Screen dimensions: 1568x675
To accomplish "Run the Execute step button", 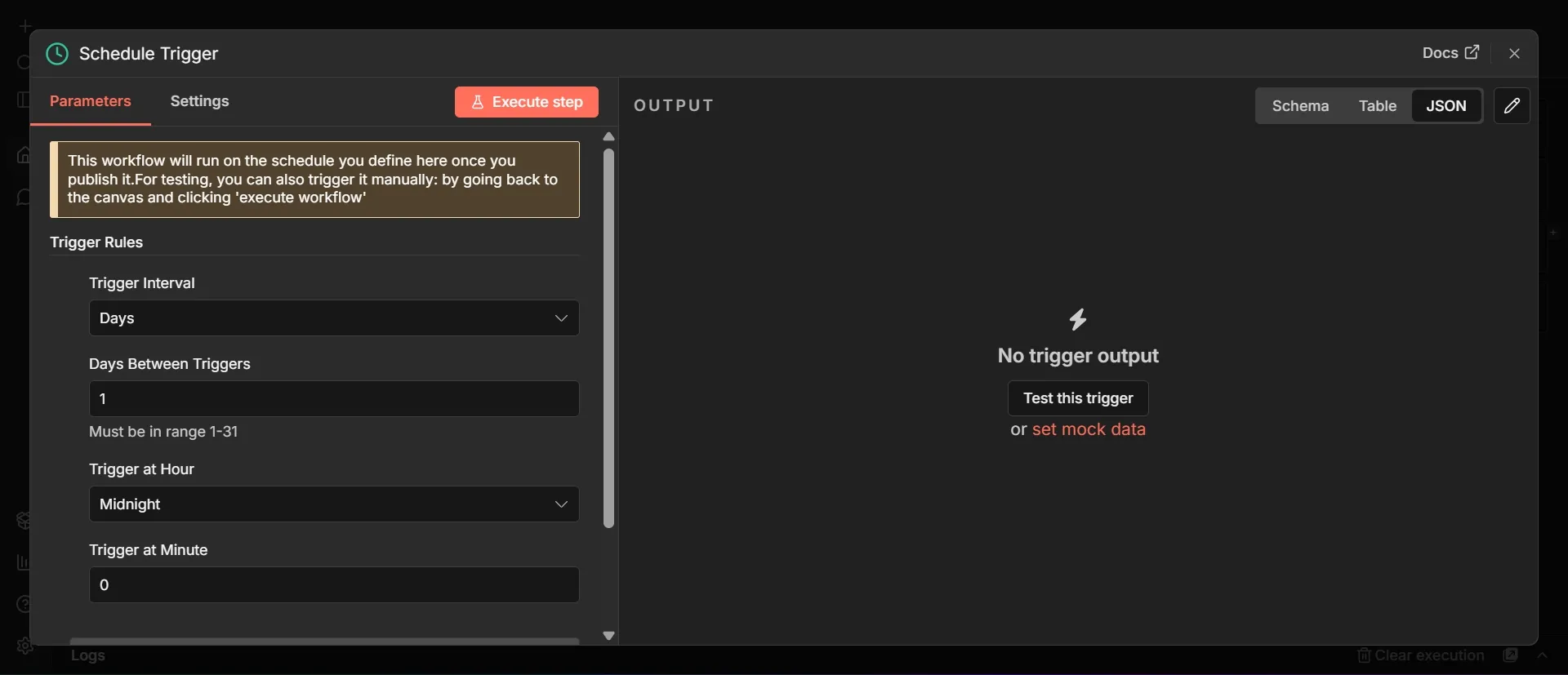I will coord(527,102).
